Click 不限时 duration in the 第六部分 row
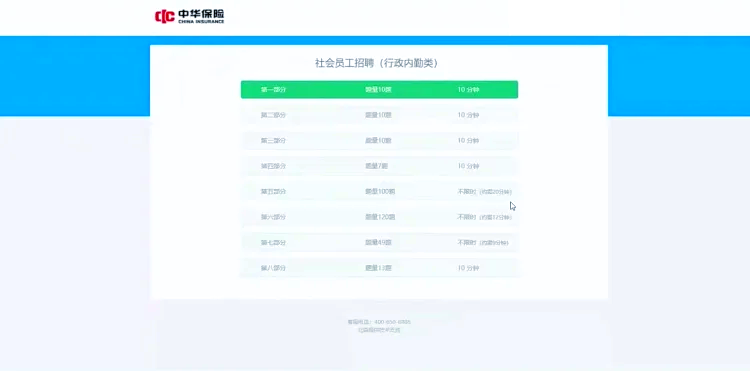This screenshot has width=750, height=371. (485, 217)
